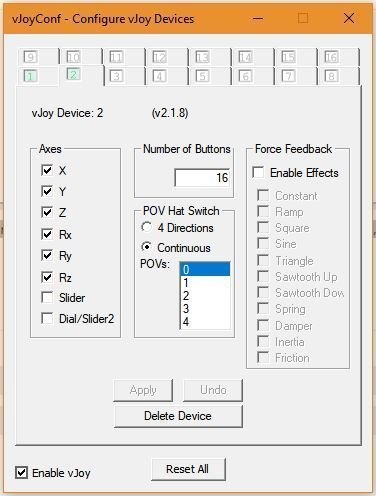This screenshot has width=376, height=496.
Task: Check Enable Effects for force feedback
Action: [258, 172]
